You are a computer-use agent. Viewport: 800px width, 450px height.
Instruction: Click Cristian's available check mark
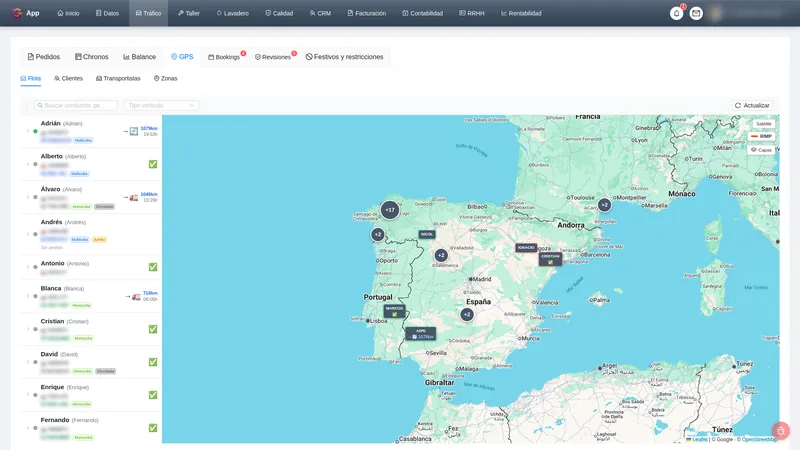pyautogui.click(x=153, y=329)
